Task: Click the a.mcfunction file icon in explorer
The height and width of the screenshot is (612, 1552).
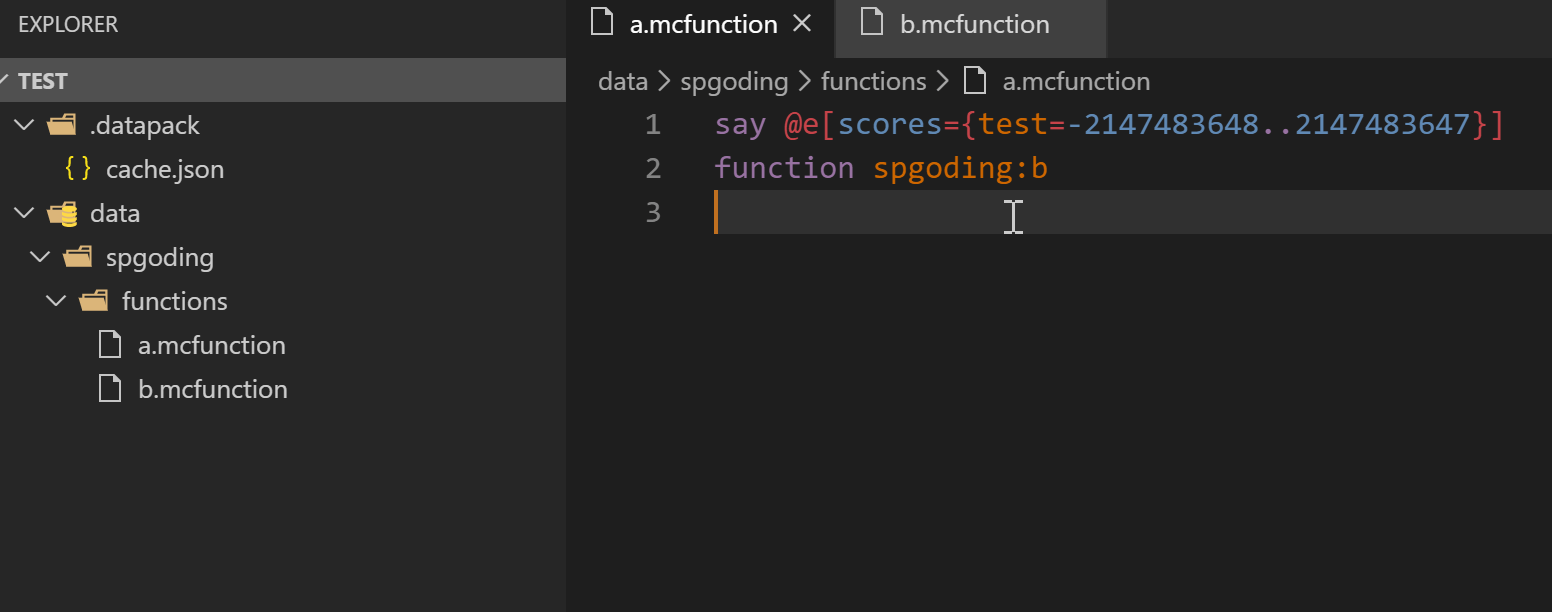Action: [x=109, y=345]
